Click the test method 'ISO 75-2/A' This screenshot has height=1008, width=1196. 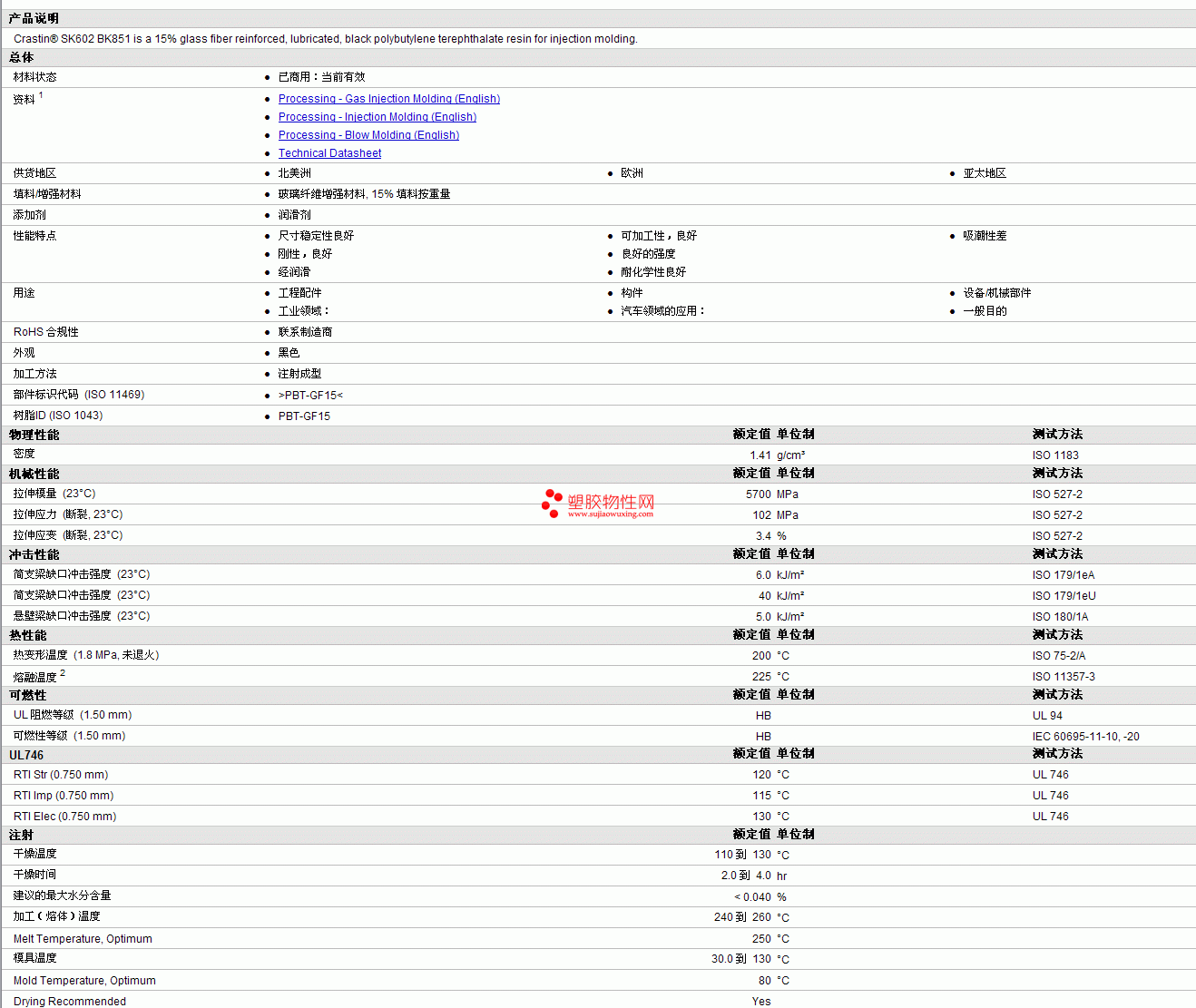click(1059, 656)
